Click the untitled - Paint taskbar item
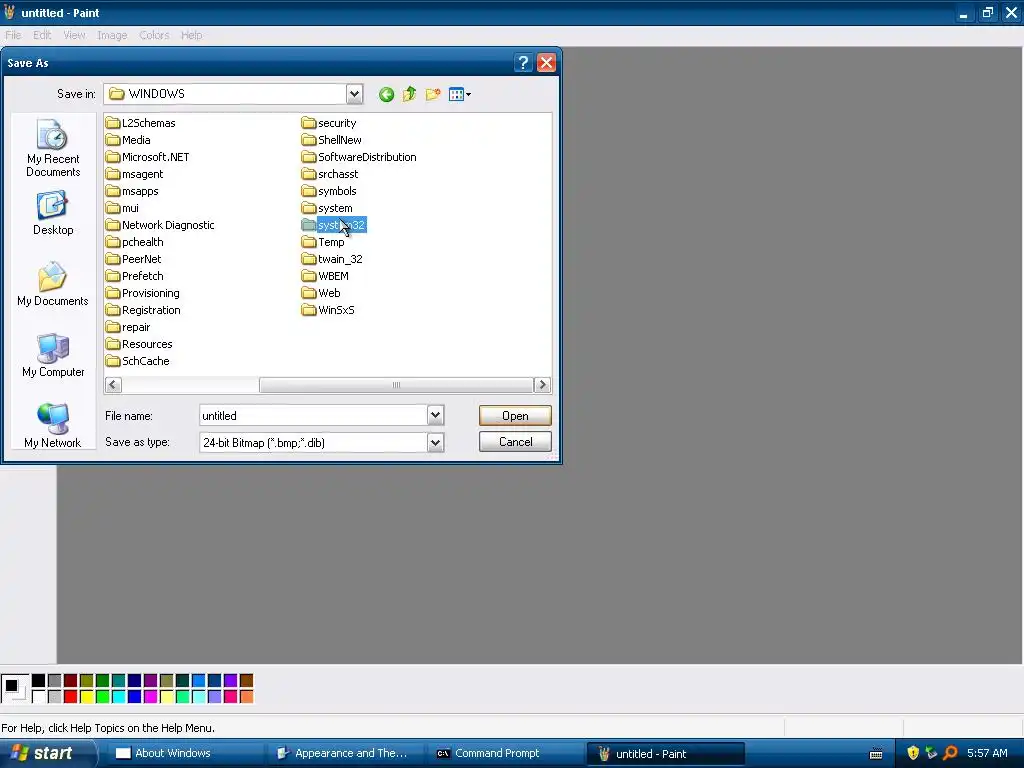The image size is (1024, 768). (x=665, y=753)
